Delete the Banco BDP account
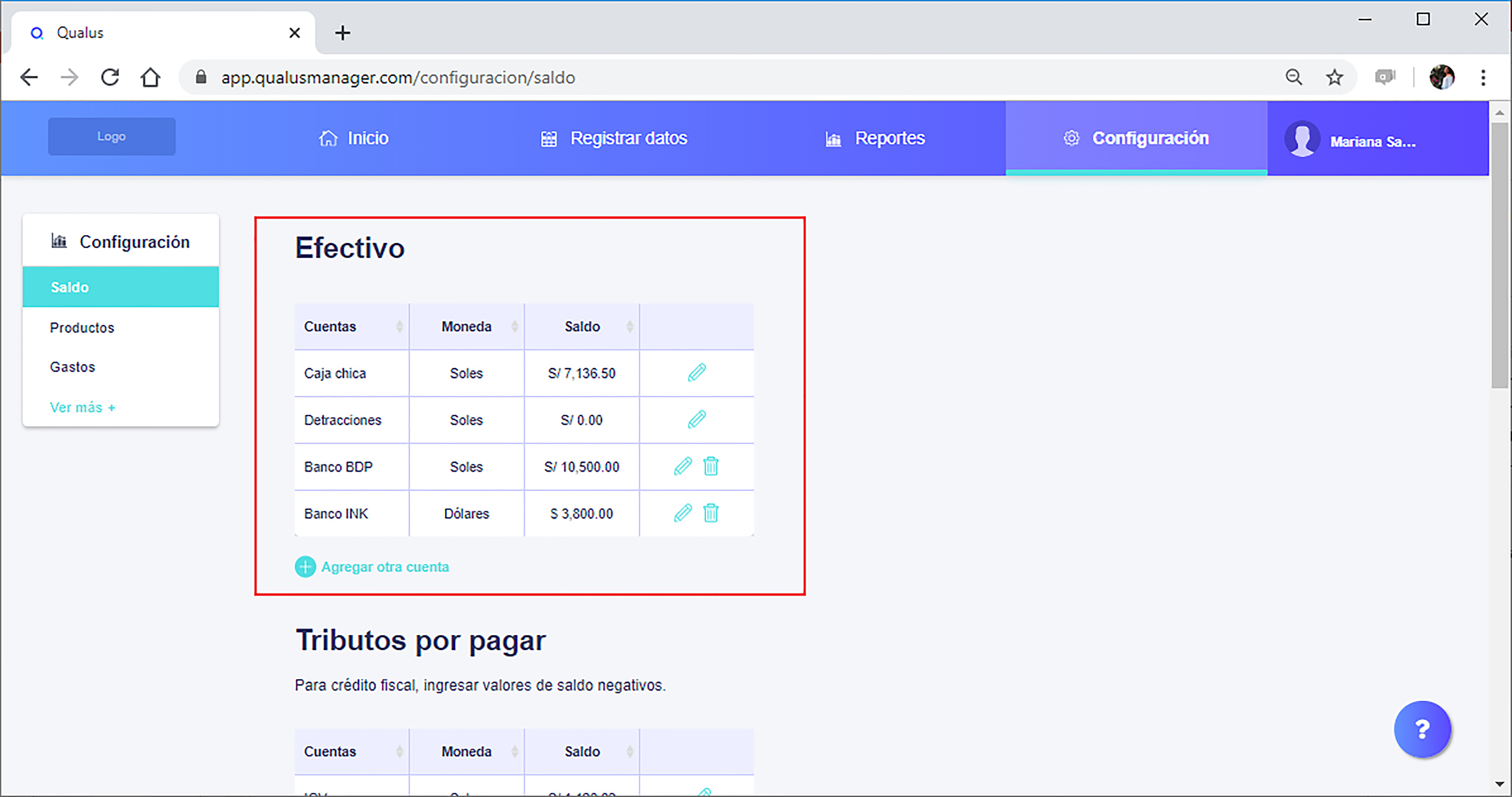Viewport: 1512px width, 797px height. tap(711, 467)
